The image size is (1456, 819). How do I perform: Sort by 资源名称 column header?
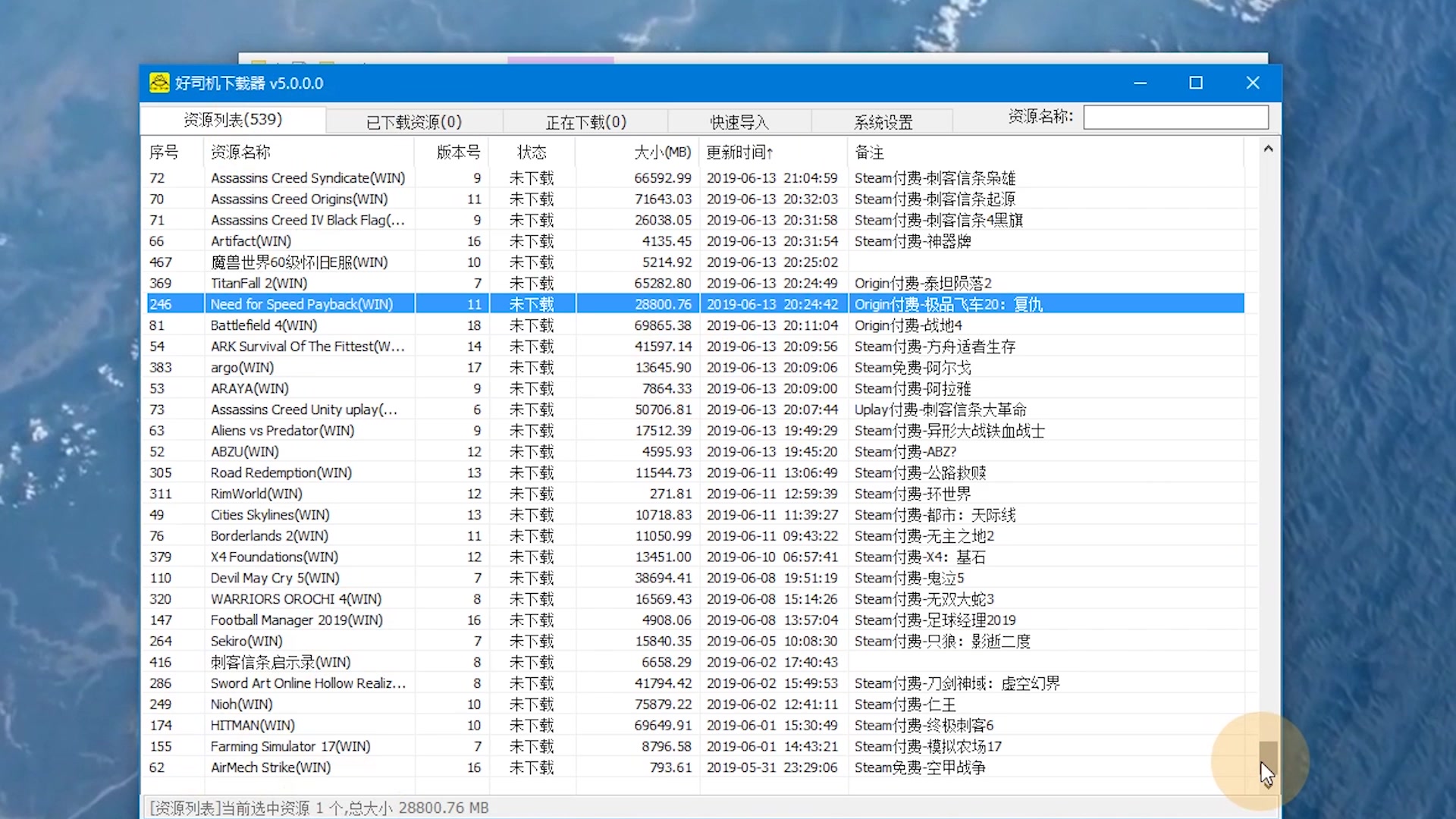tap(309, 152)
